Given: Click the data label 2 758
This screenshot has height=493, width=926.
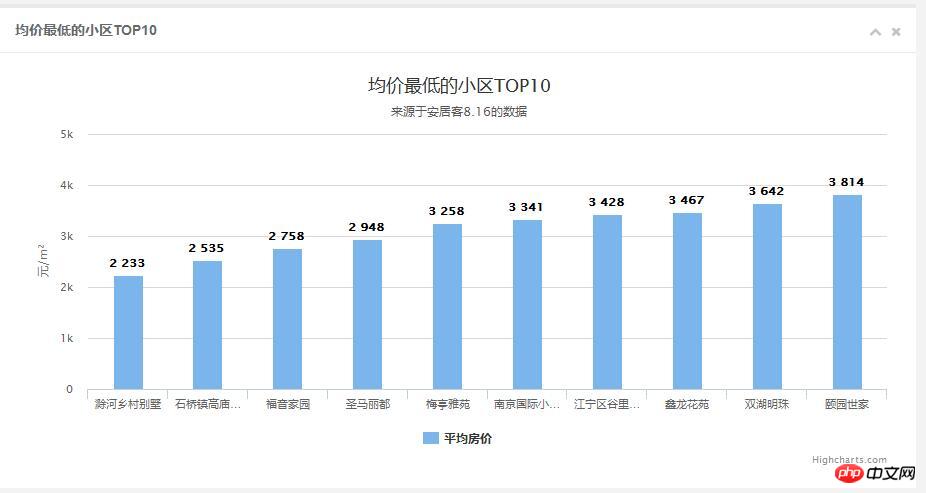Looking at the screenshot, I should (286, 236).
